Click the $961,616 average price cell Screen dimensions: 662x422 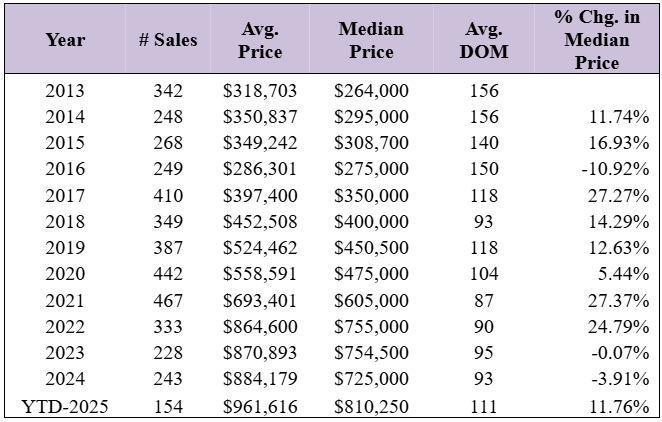tap(261, 406)
